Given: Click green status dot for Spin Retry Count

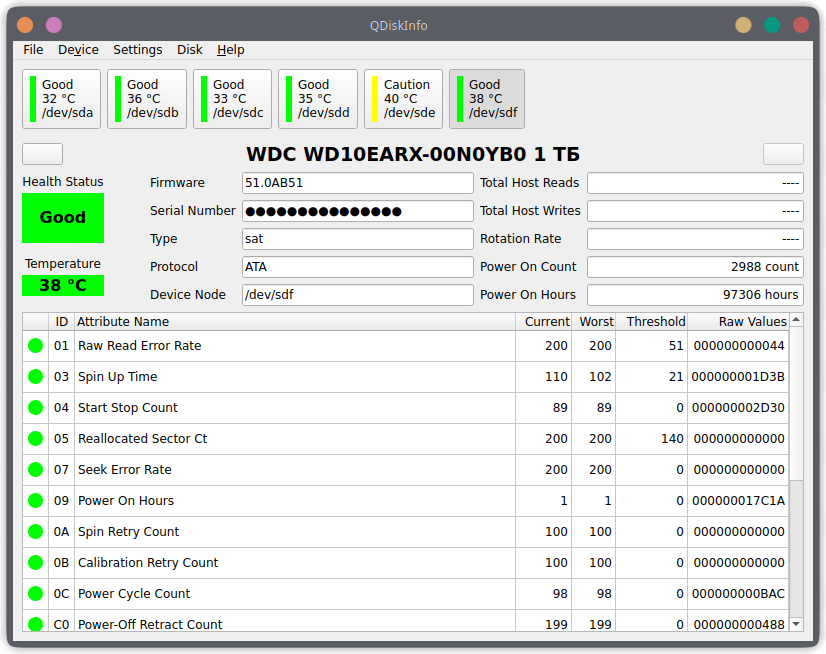Looking at the screenshot, I should [x=35, y=532].
